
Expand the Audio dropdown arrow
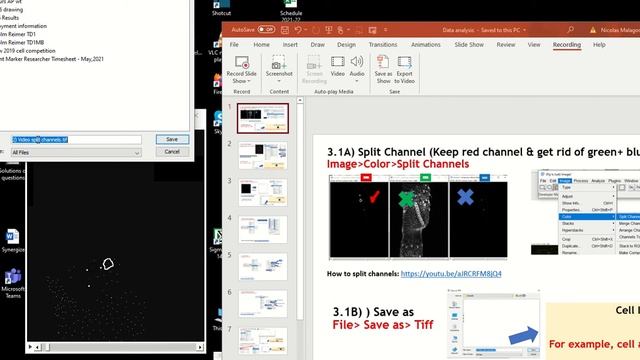pos(357,81)
